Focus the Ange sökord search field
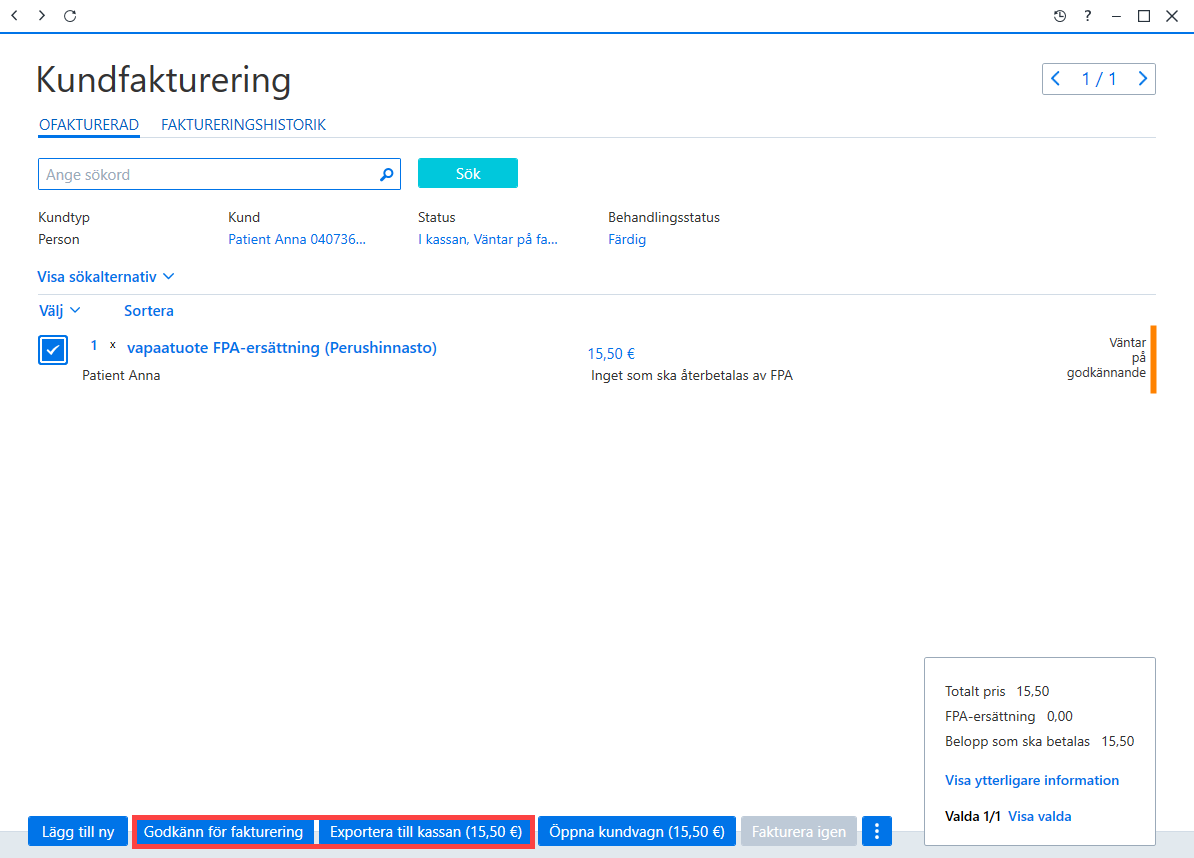 click(219, 174)
